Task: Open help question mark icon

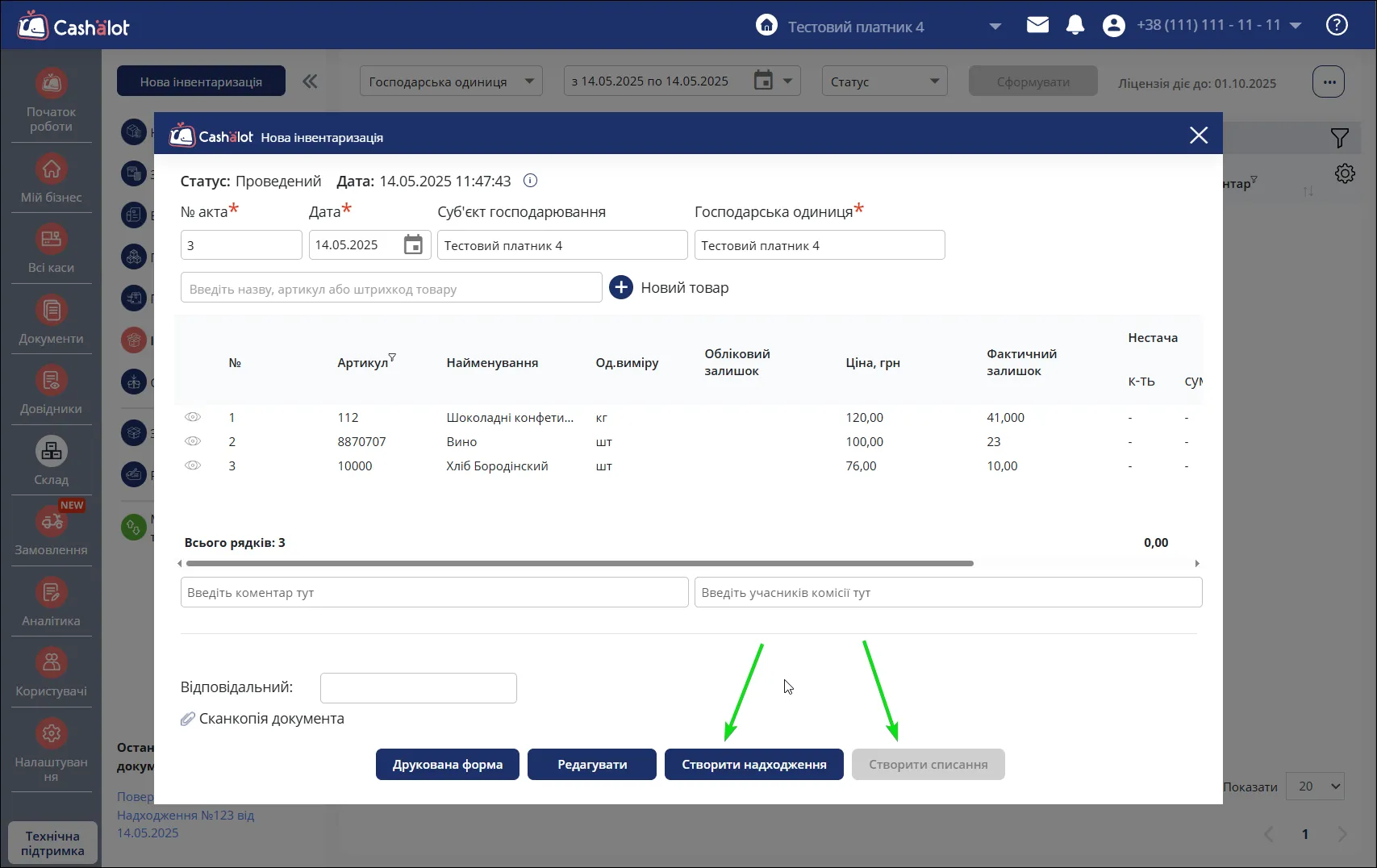Action: [1337, 25]
